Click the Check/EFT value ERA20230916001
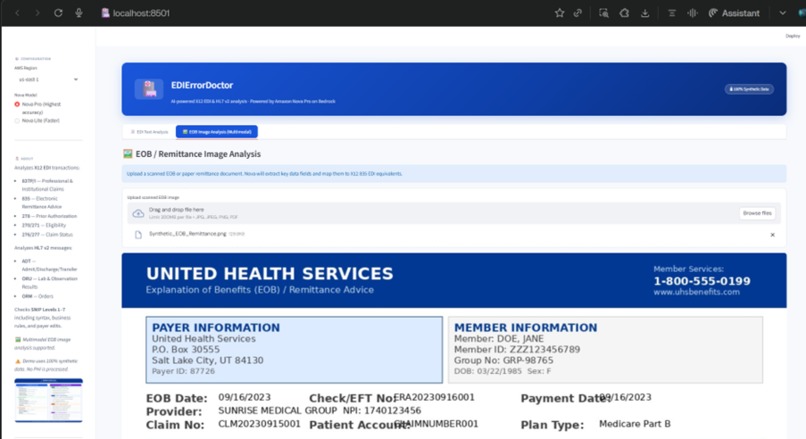 (x=434, y=397)
